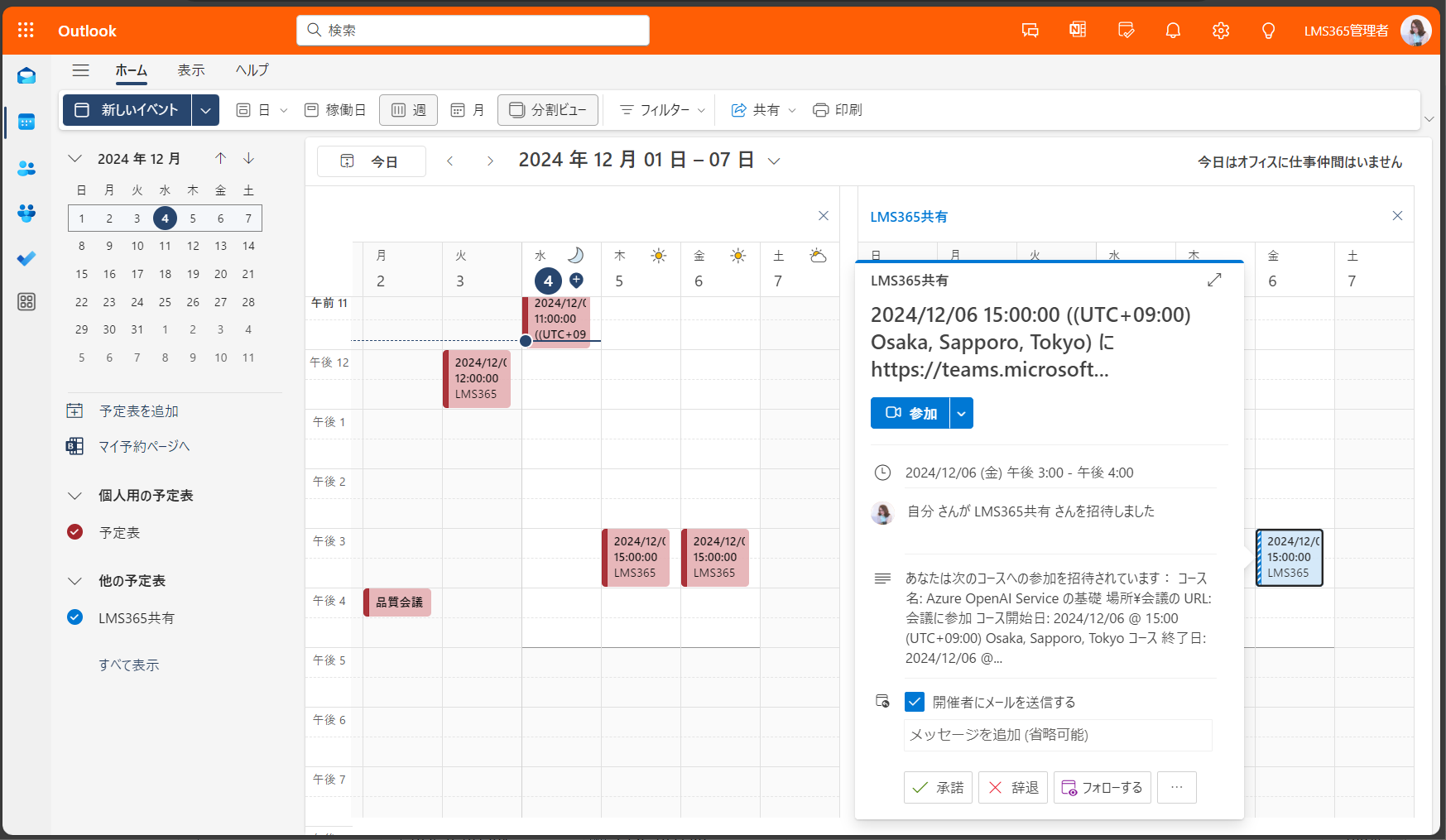Open the LMS365管理者 account avatar

(x=1415, y=31)
